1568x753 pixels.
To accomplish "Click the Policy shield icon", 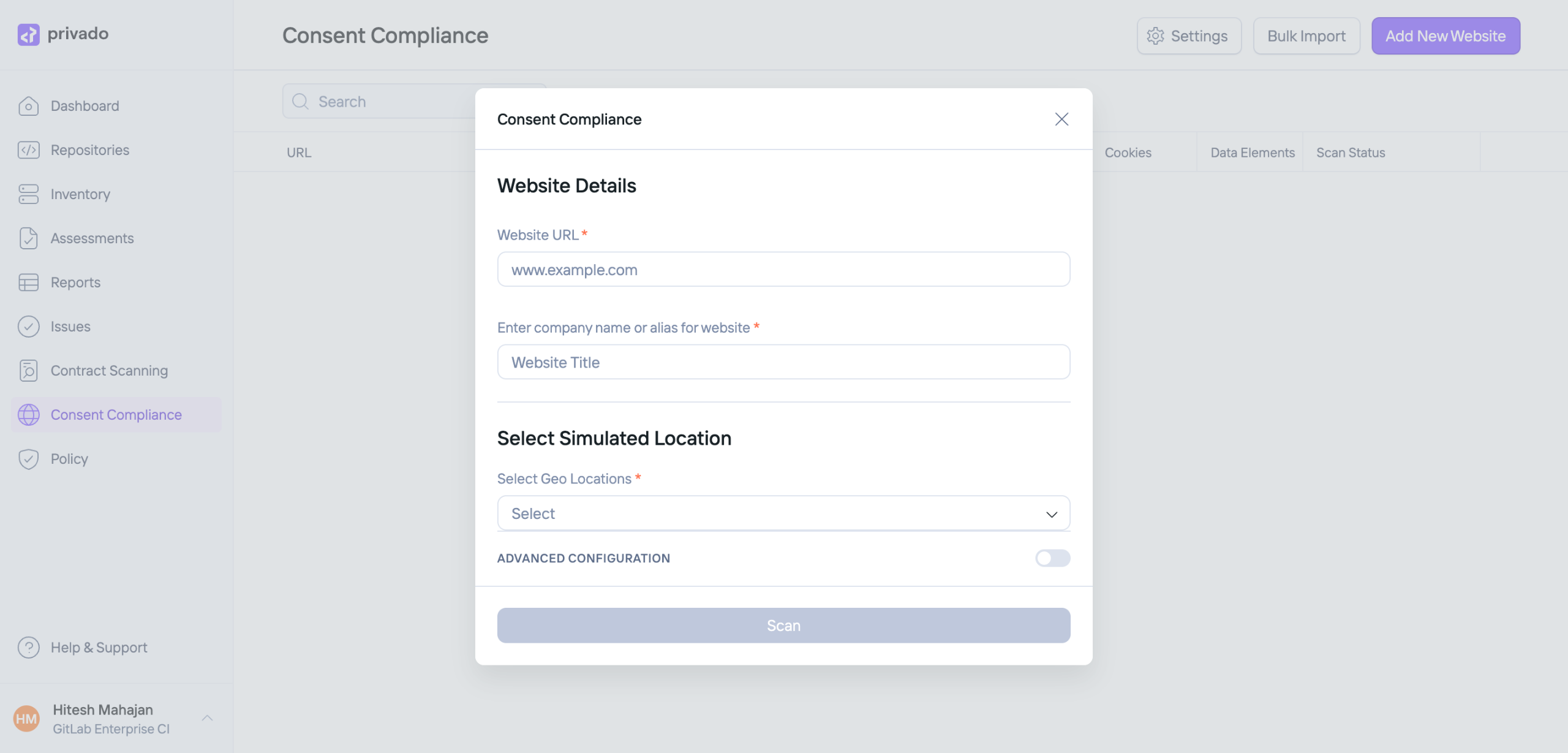I will 28,459.
